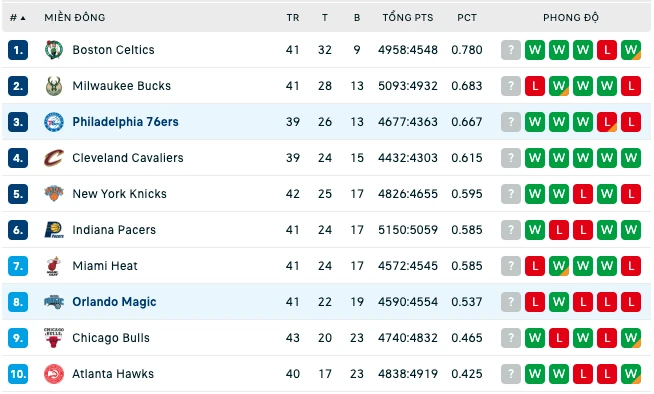The width and height of the screenshot is (654, 394).
Task: Sort table by the # rank column
Action: pyautogui.click(x=18, y=18)
